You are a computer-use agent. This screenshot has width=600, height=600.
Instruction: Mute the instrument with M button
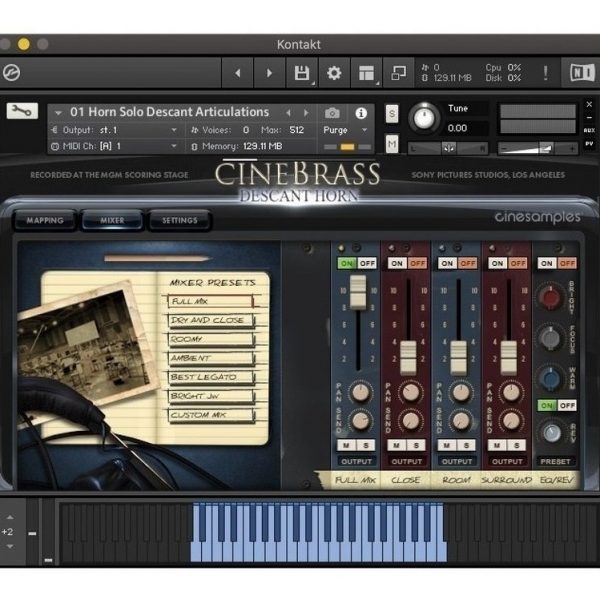click(x=392, y=144)
